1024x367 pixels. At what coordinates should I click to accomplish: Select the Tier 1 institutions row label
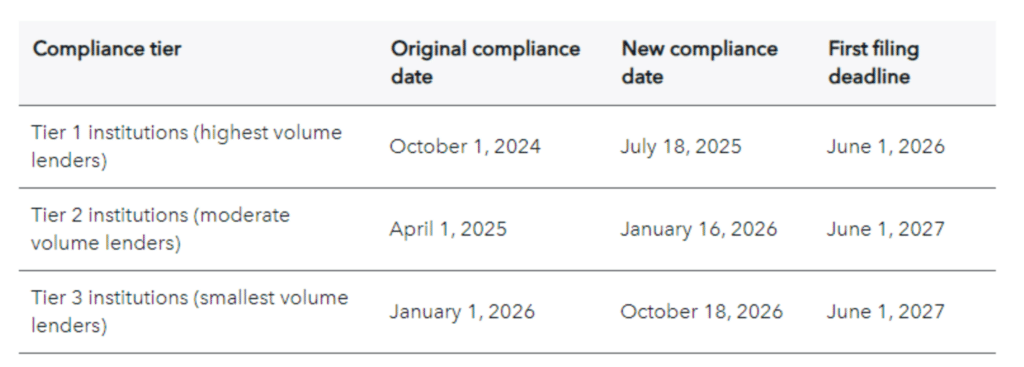[x=186, y=146]
